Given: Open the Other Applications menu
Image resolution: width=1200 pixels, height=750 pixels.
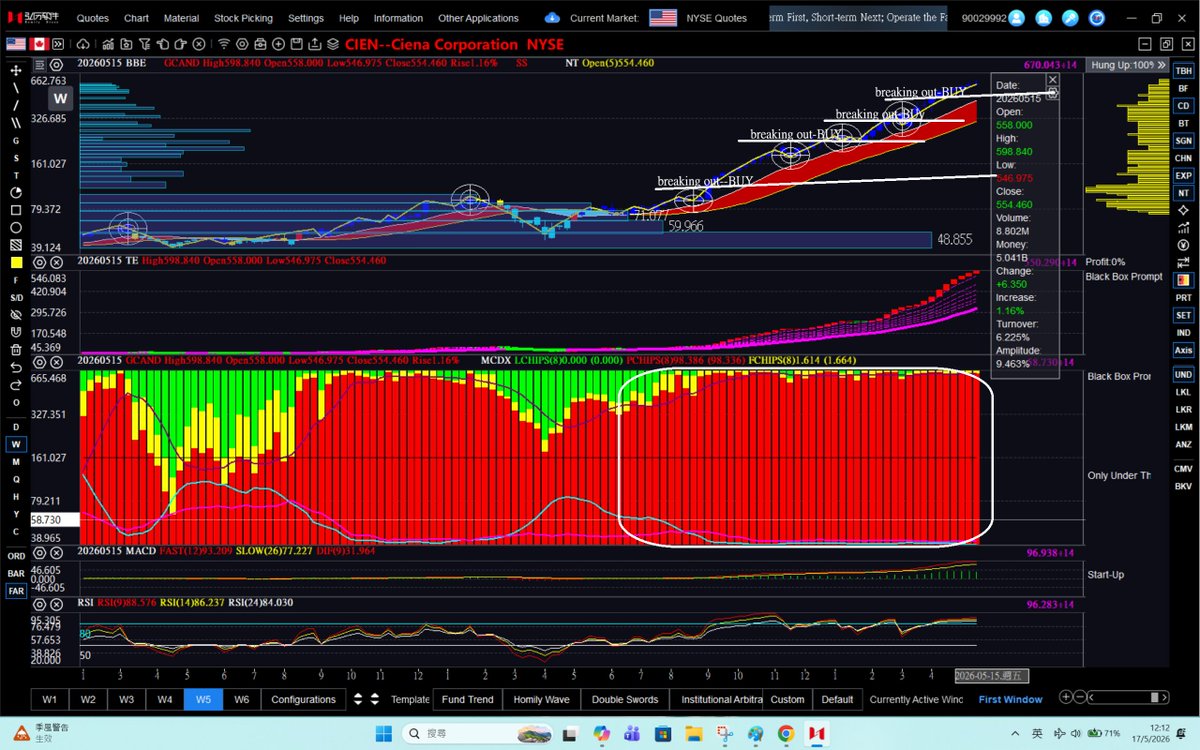Looking at the screenshot, I should 478,18.
